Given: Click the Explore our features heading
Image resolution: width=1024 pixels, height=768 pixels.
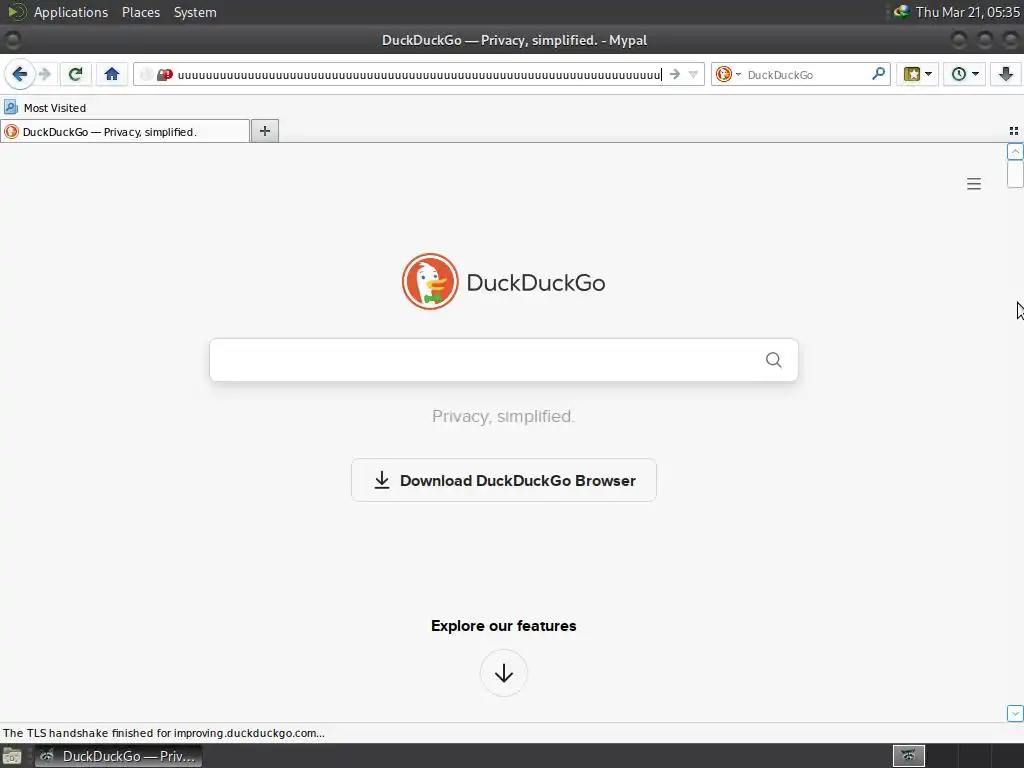Looking at the screenshot, I should tap(504, 626).
